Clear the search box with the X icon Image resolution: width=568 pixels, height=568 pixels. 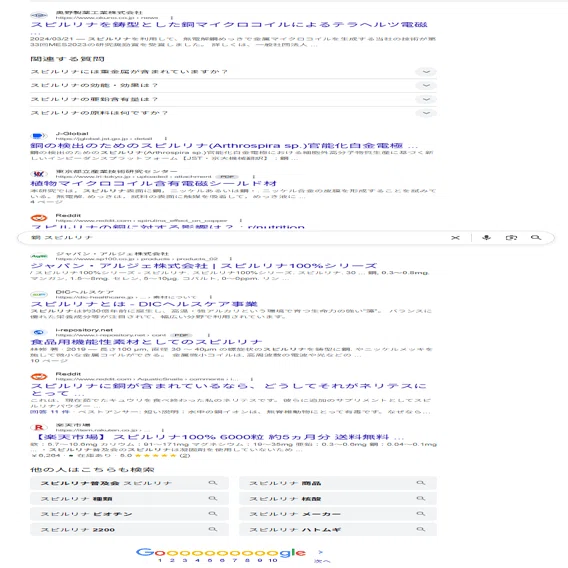[x=455, y=238]
